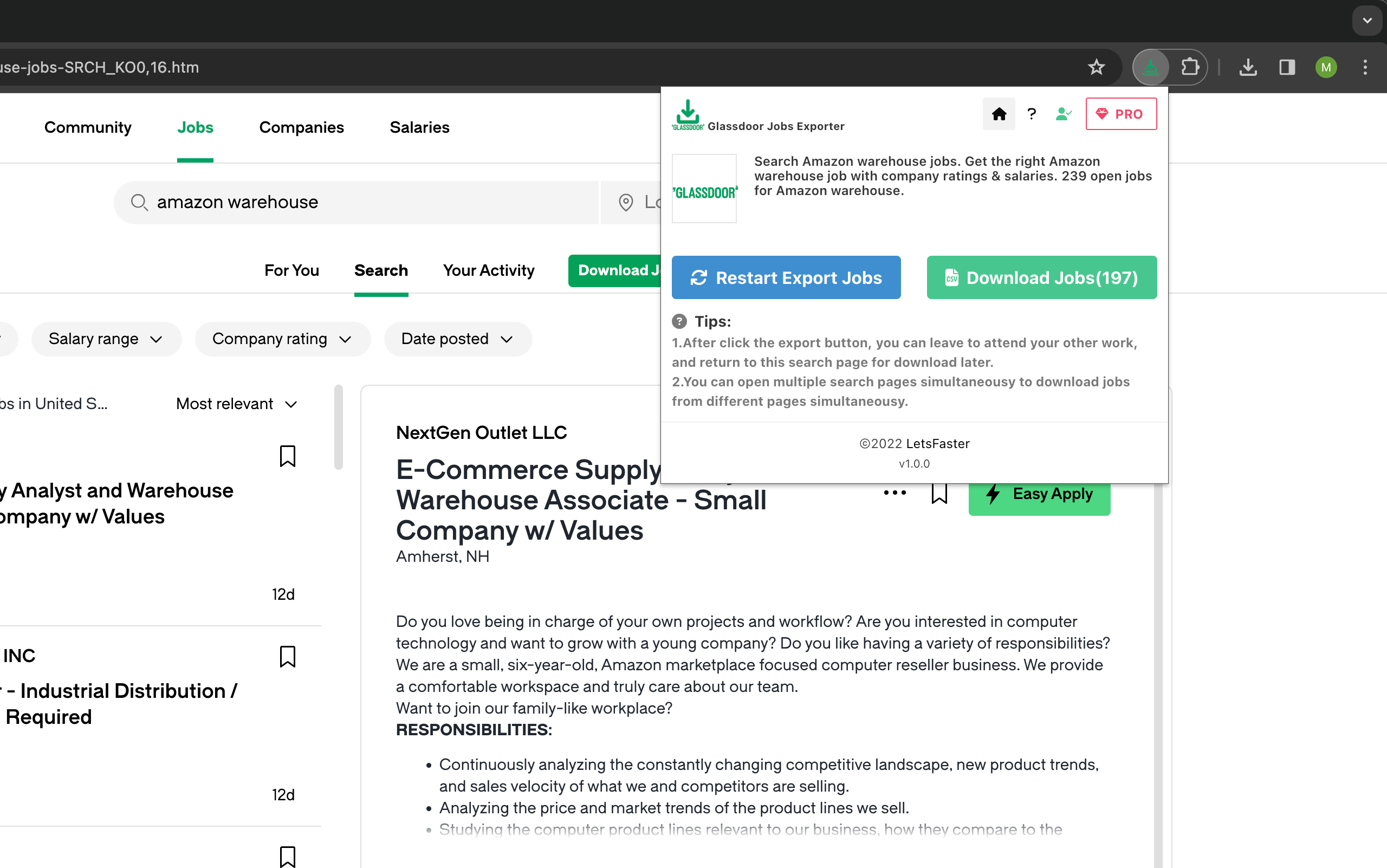
Task: Open the Chrome extensions puzzle icon
Action: point(1190,67)
